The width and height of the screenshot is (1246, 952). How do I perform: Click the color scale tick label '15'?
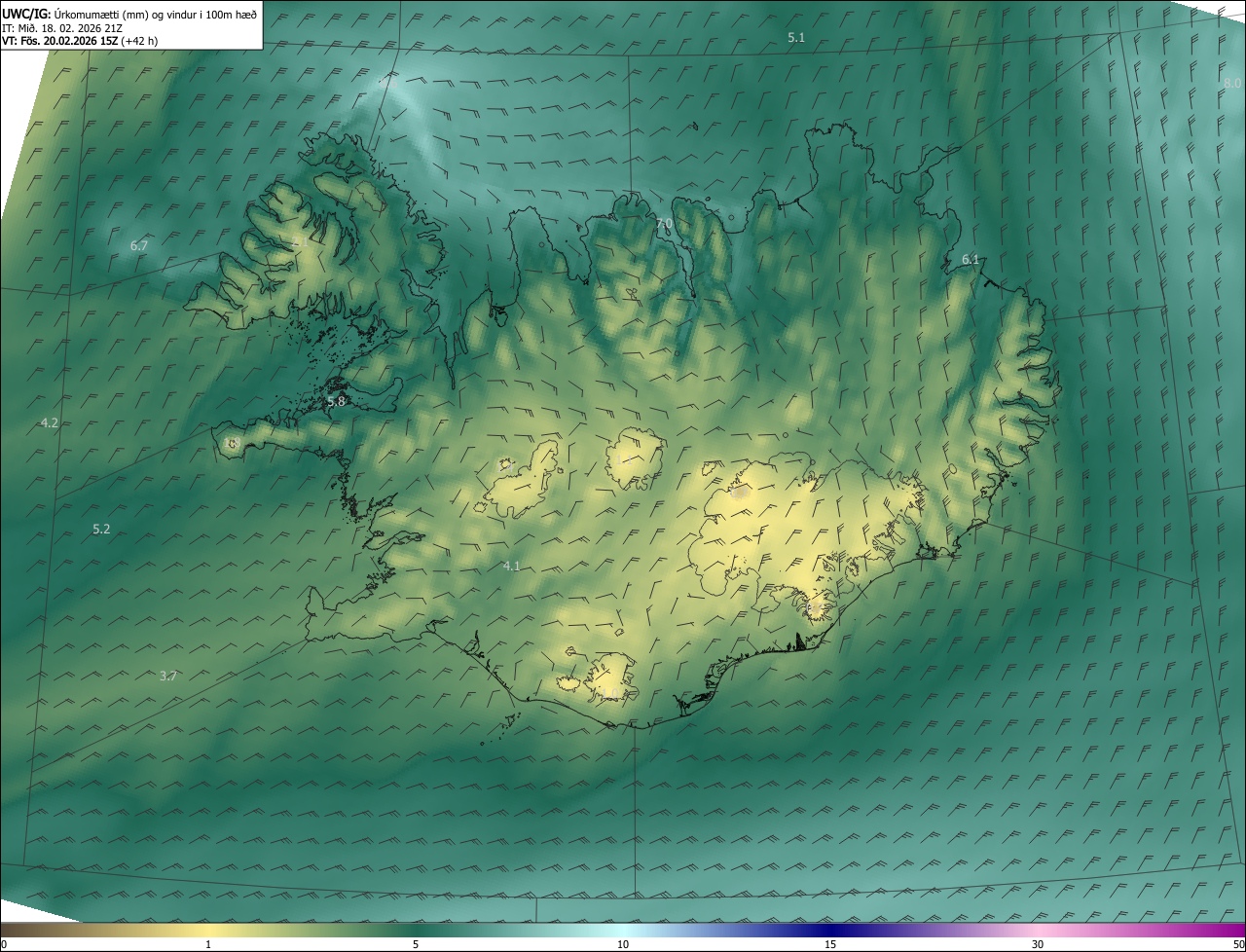point(830,944)
